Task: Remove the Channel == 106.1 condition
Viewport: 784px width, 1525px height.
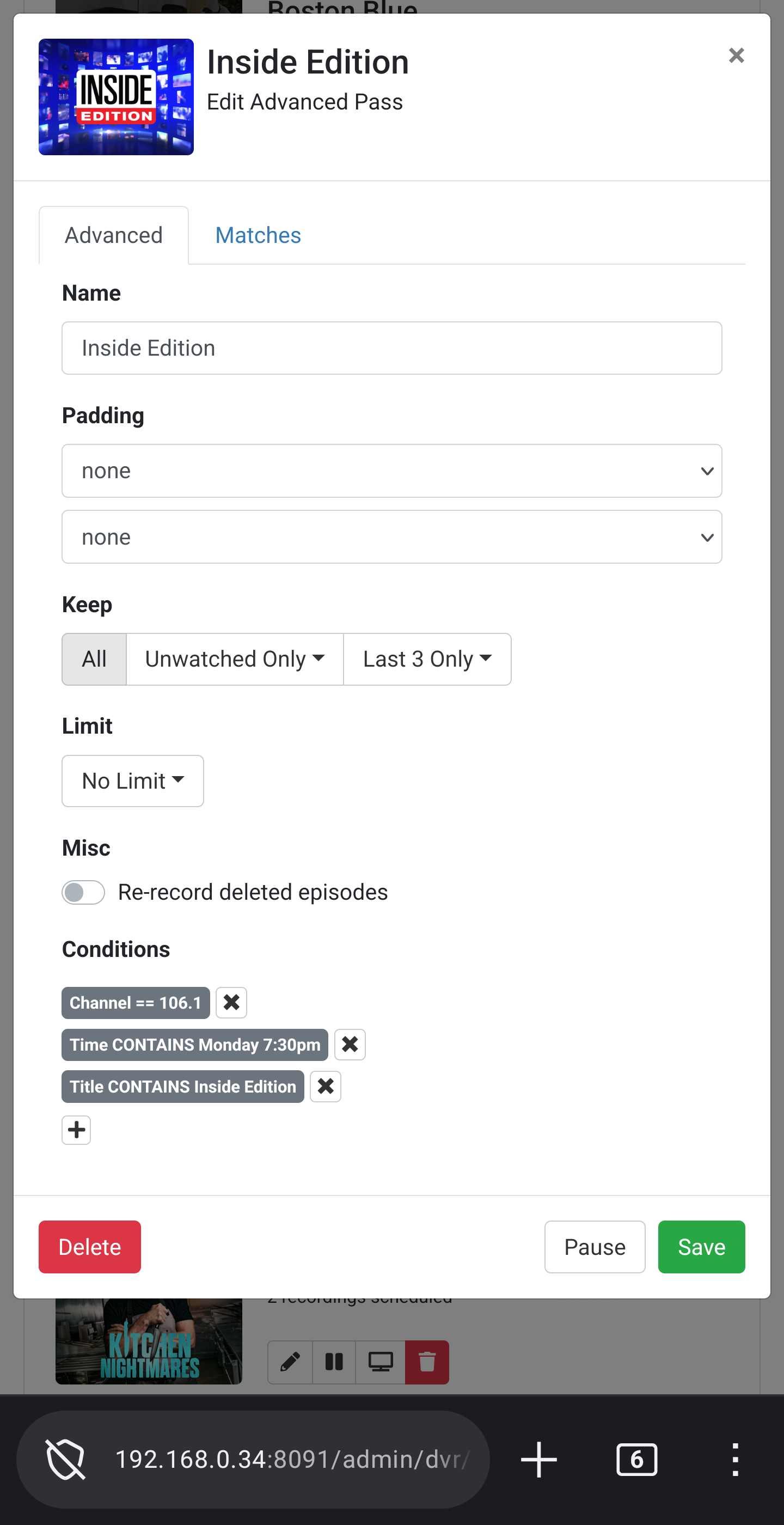Action: 231,1003
